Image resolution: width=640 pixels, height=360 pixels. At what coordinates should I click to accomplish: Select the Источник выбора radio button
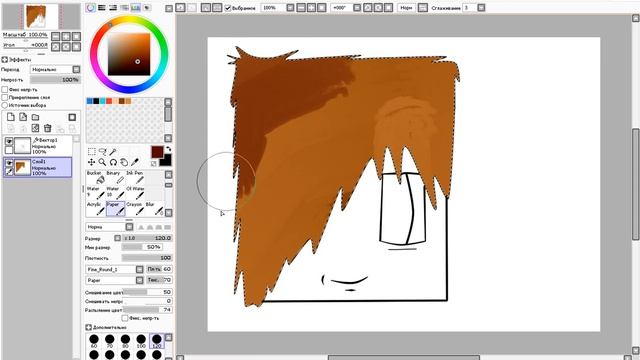tap(4, 105)
